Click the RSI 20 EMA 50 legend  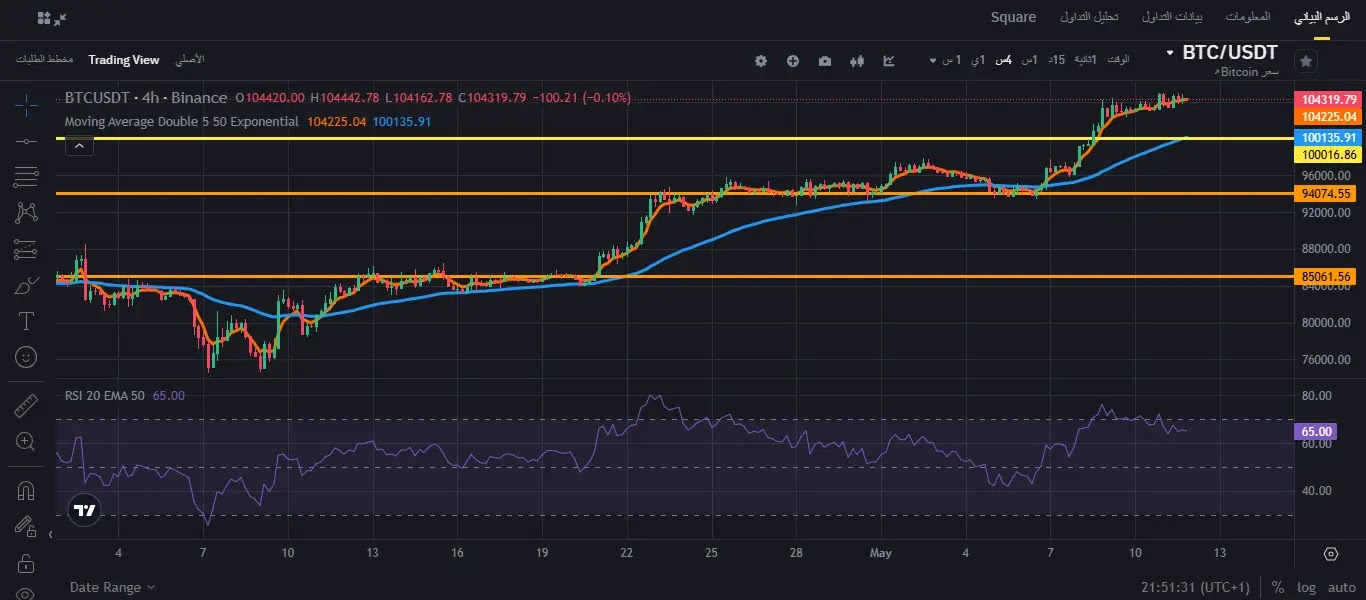[x=105, y=395]
